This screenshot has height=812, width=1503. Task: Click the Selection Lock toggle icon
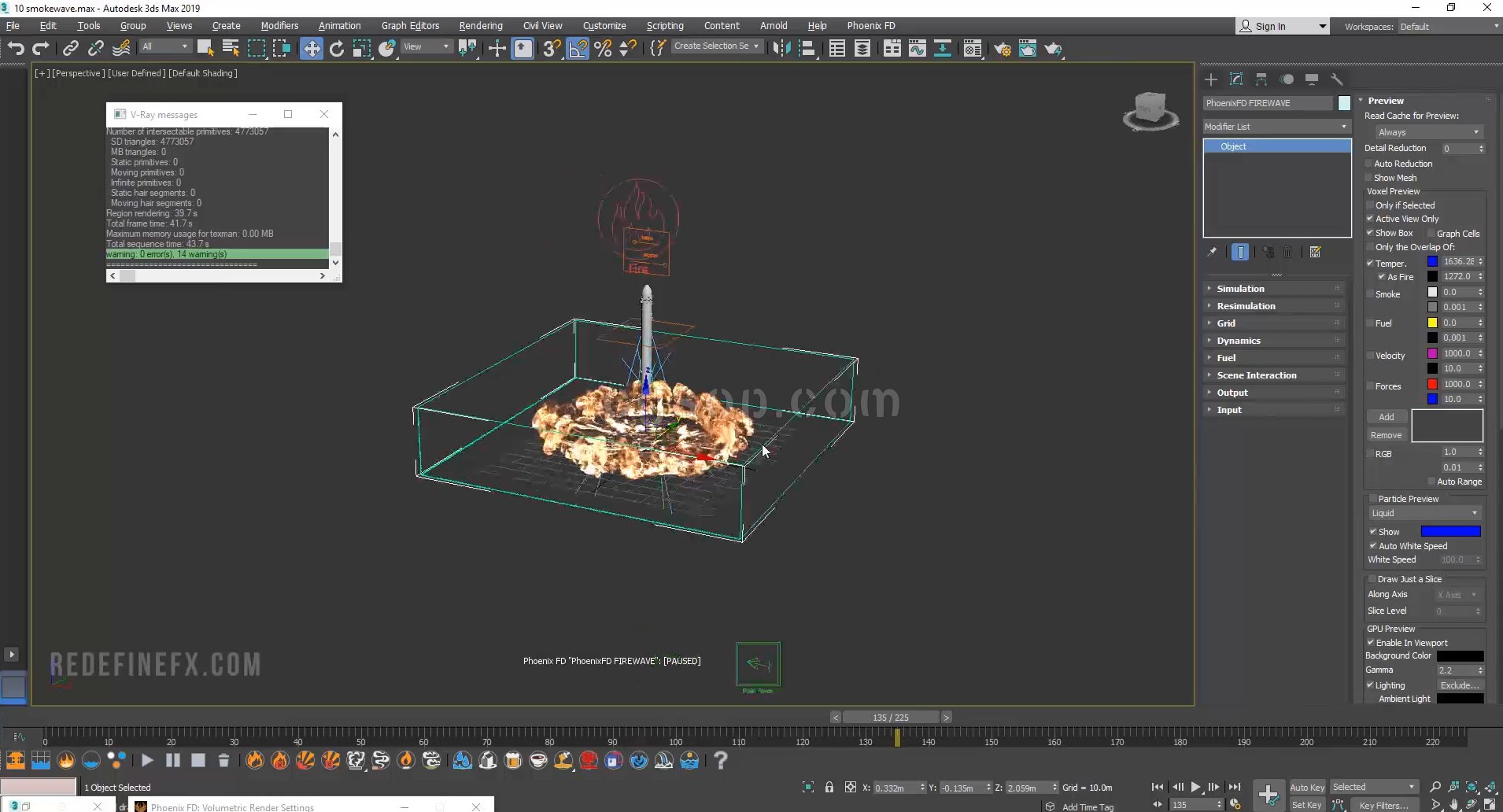(829, 787)
